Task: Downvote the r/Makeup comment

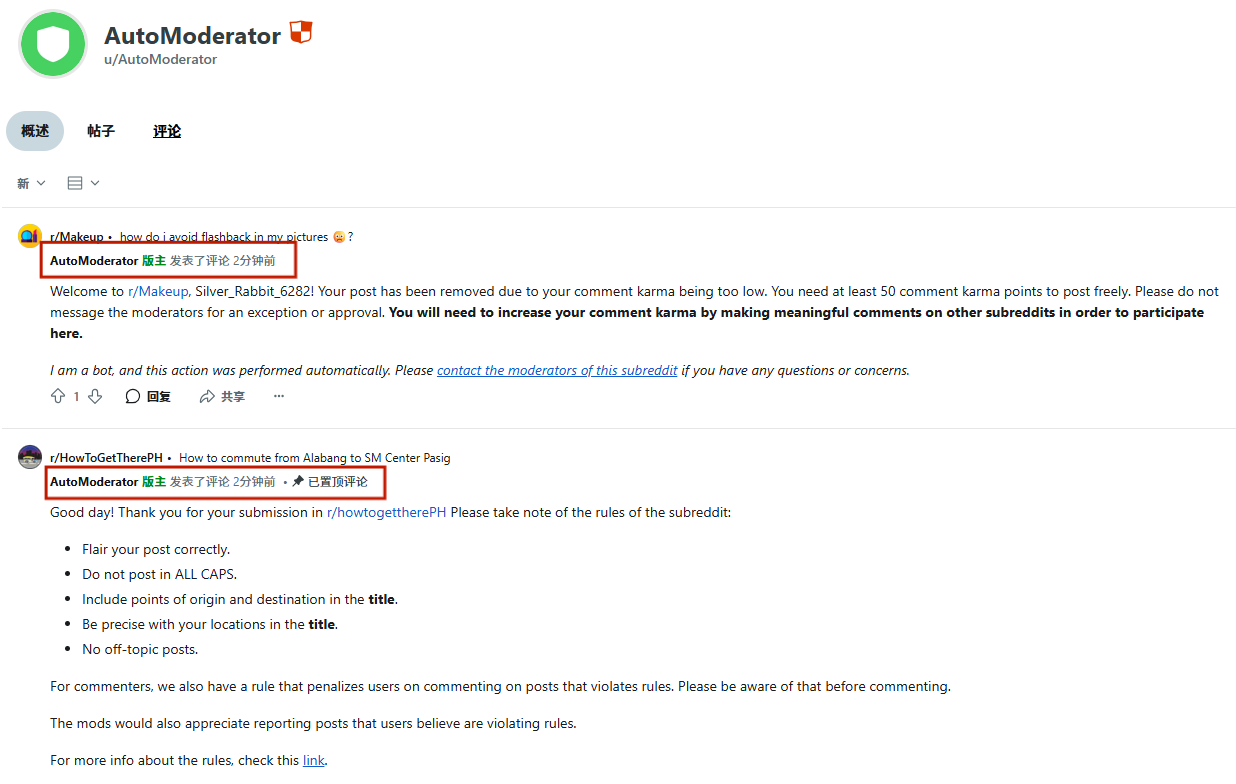Action: 95,397
